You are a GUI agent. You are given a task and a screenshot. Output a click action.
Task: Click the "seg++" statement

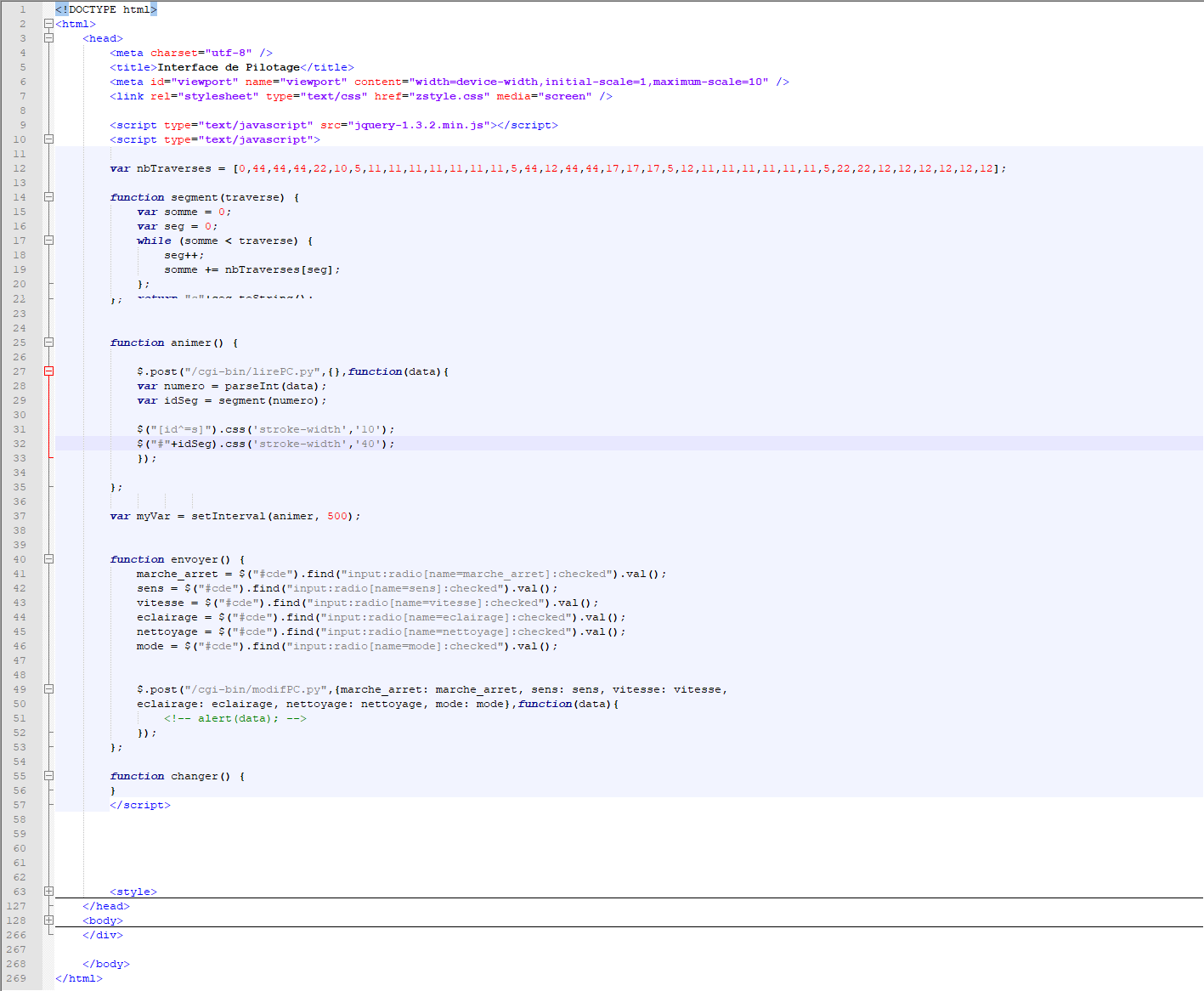pos(184,255)
